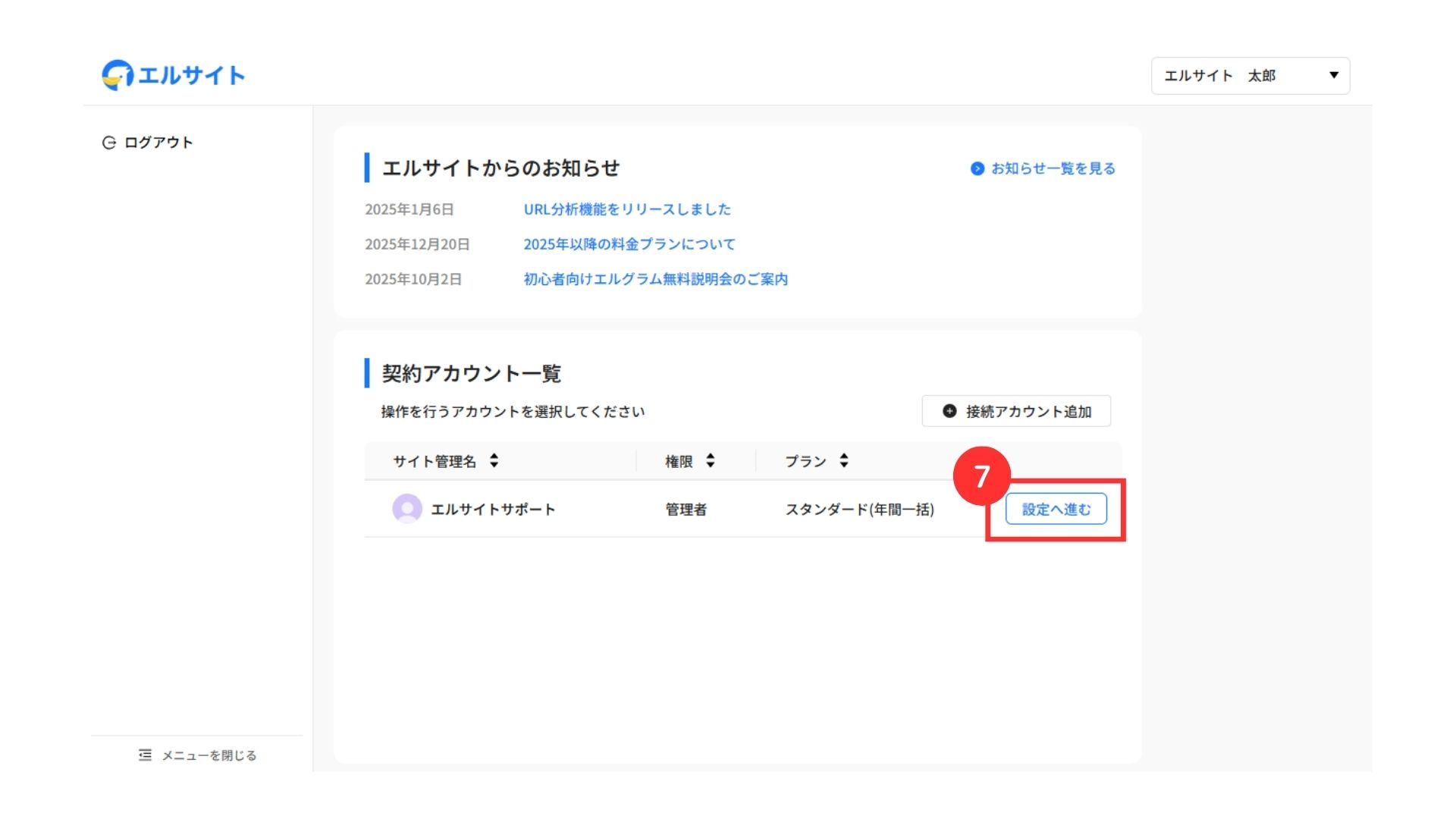The width and height of the screenshot is (1456, 819).
Task: Open the エルサイト 太郎 user dropdown
Action: point(1250,76)
